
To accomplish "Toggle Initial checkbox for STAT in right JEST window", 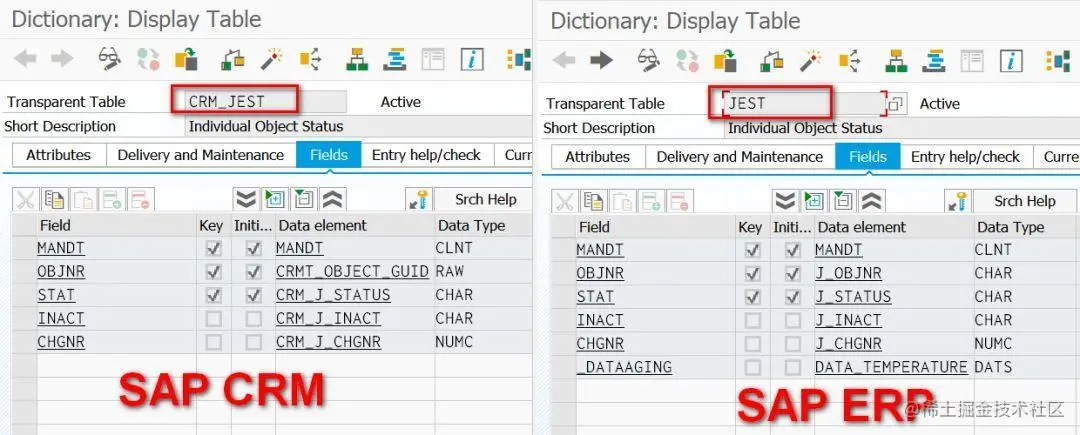I will [793, 297].
